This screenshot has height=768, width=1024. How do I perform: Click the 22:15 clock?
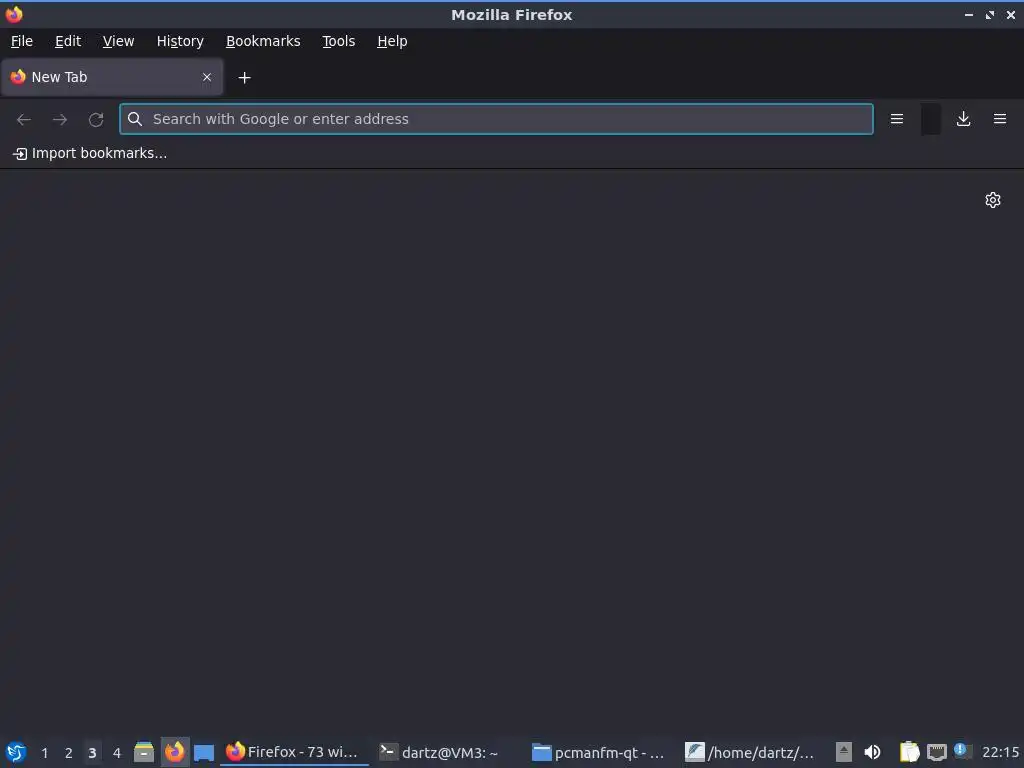coord(1000,753)
